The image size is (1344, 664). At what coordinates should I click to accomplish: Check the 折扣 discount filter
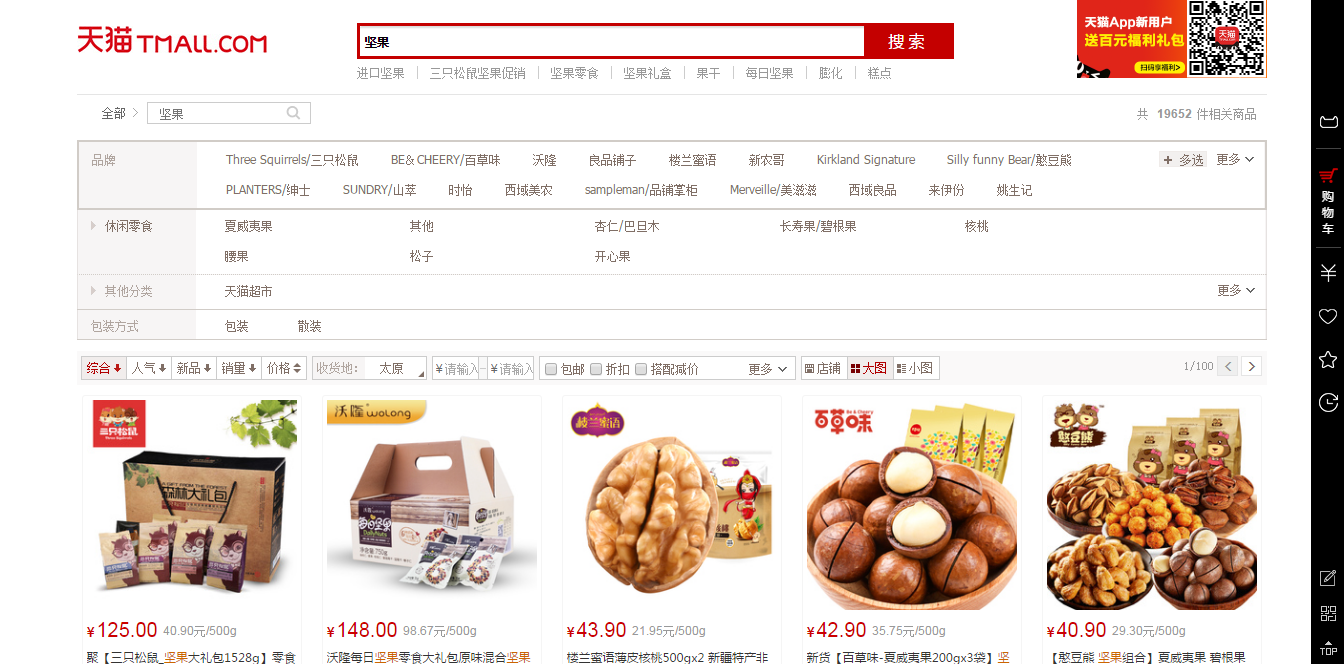click(596, 369)
